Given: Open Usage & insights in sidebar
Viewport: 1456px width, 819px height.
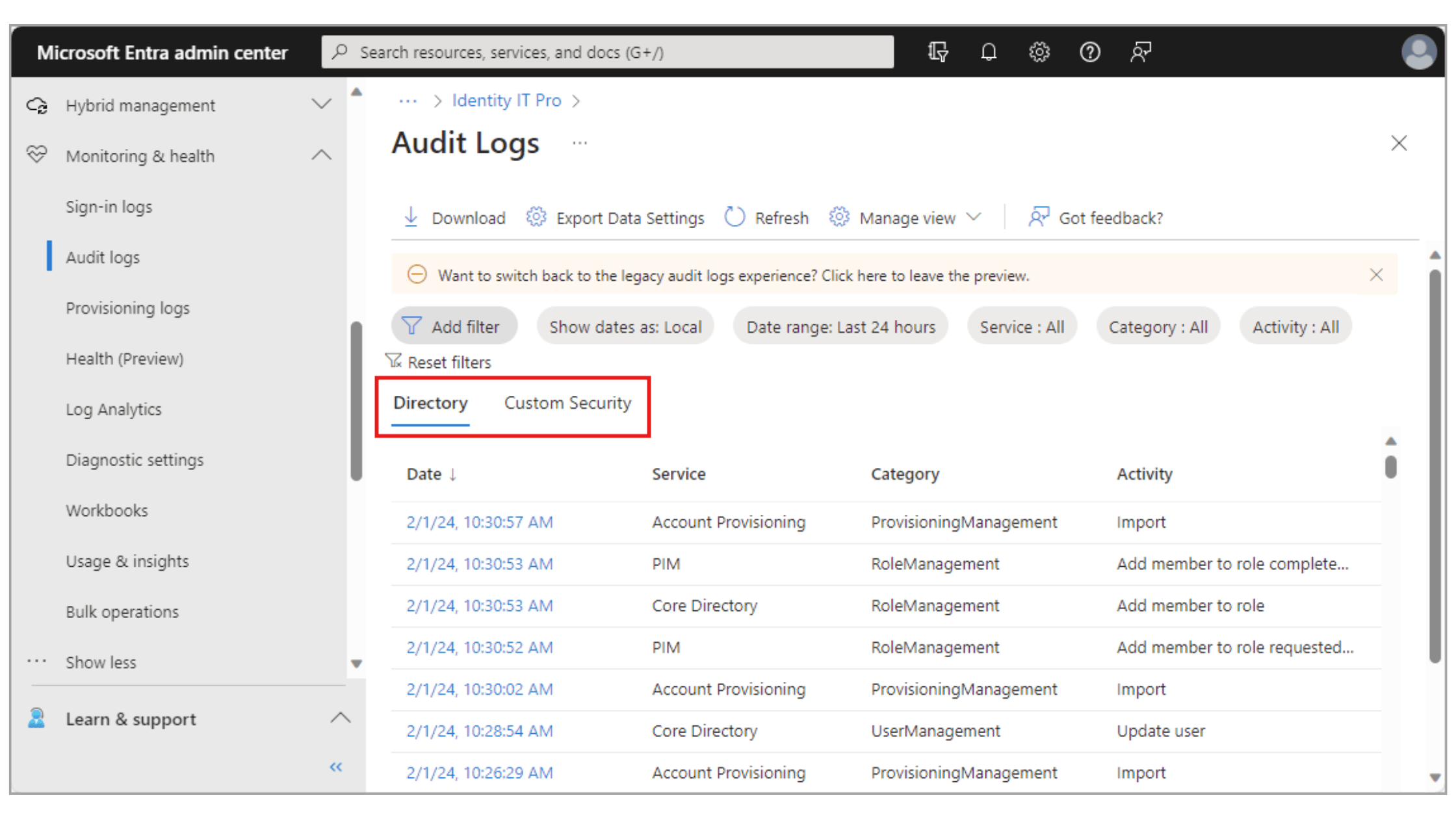Looking at the screenshot, I should coord(127,562).
